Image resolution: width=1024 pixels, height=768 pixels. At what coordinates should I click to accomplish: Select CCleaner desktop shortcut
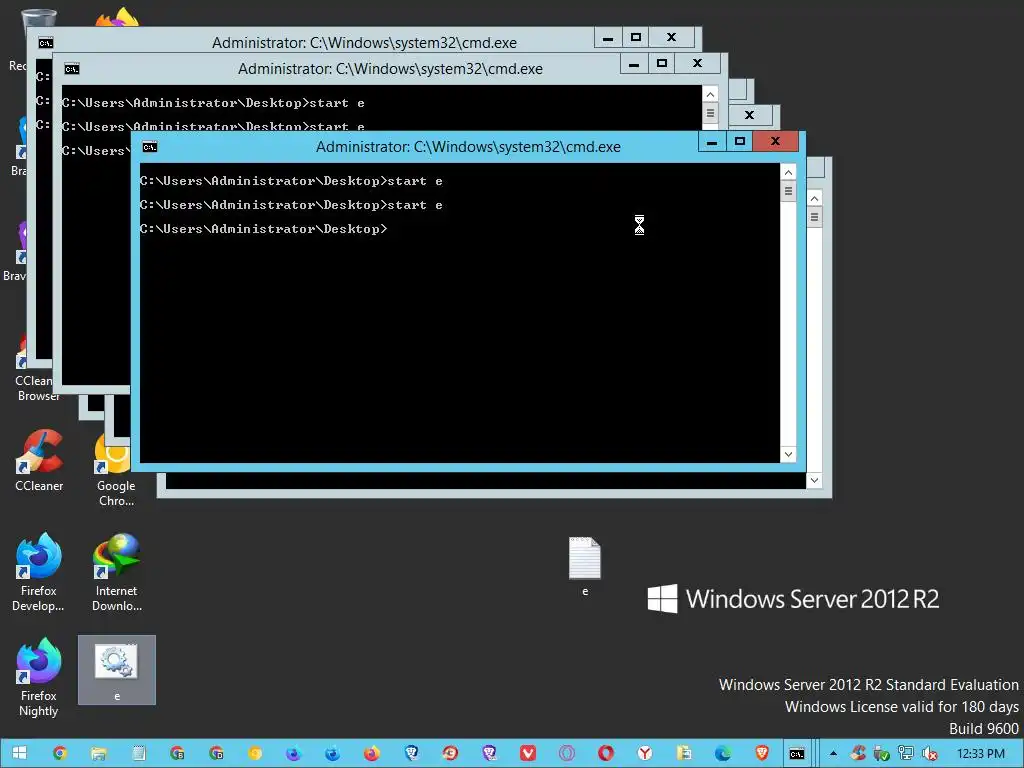pos(39,461)
